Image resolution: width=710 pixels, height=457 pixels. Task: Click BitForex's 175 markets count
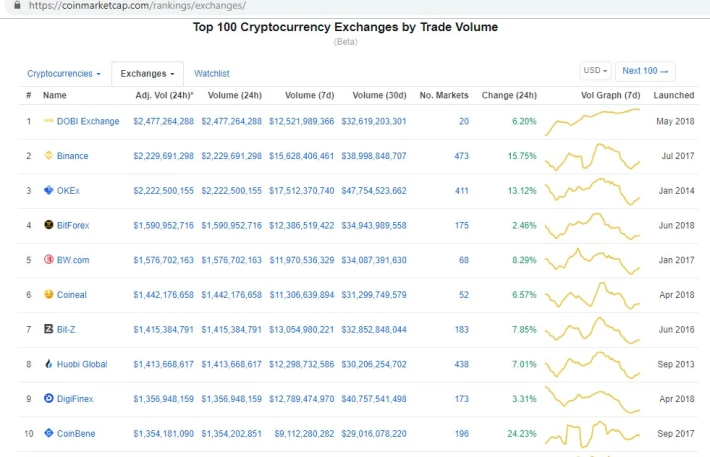coord(461,225)
